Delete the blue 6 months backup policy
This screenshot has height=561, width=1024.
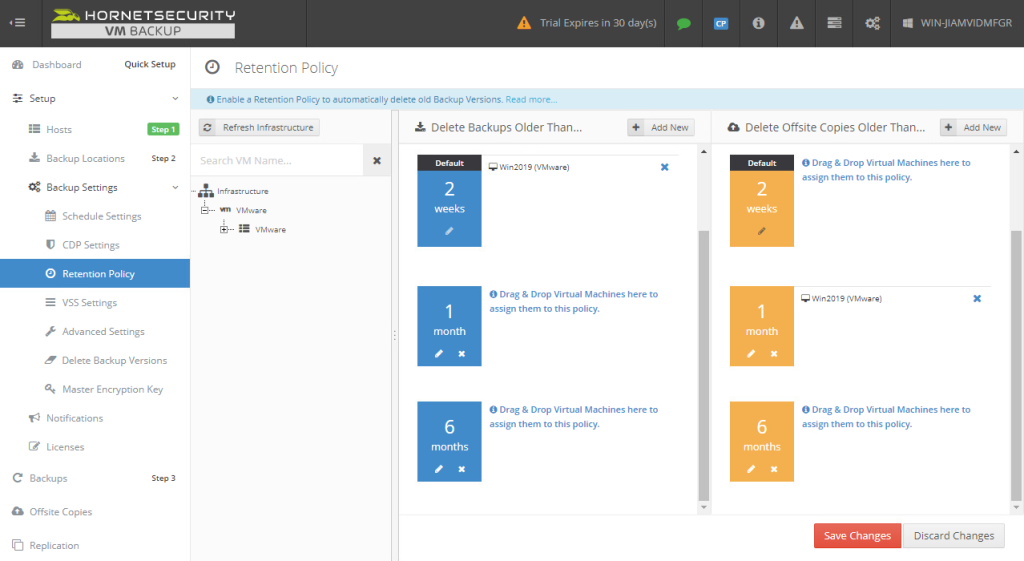click(x=462, y=469)
